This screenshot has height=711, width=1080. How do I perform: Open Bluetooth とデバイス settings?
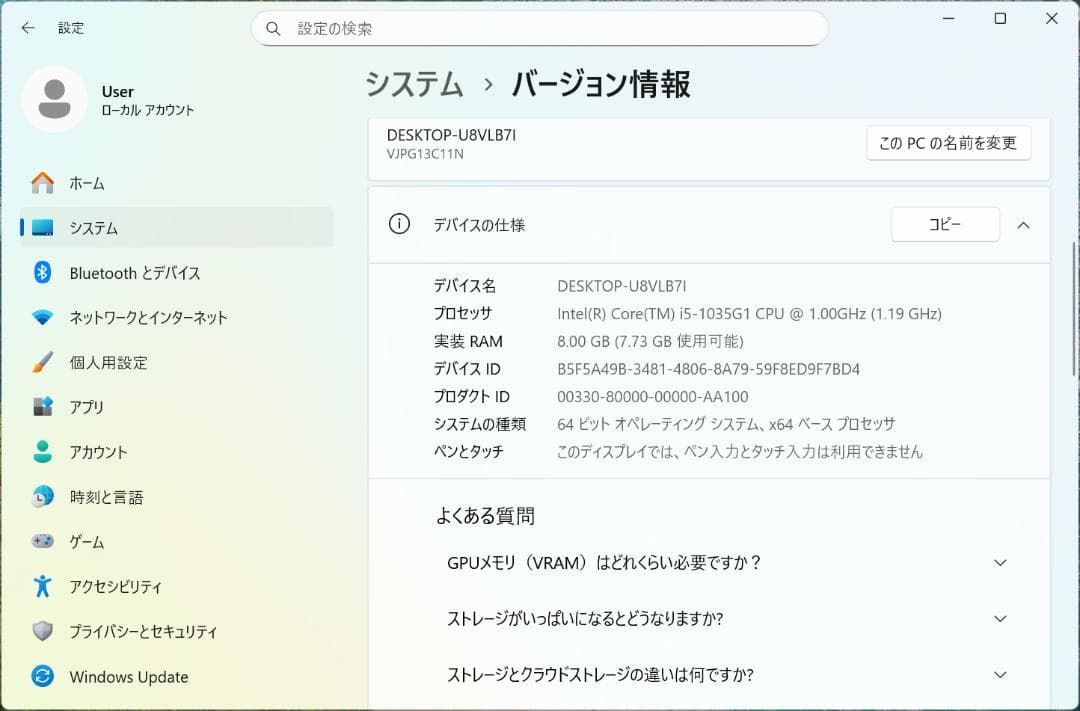40,273
